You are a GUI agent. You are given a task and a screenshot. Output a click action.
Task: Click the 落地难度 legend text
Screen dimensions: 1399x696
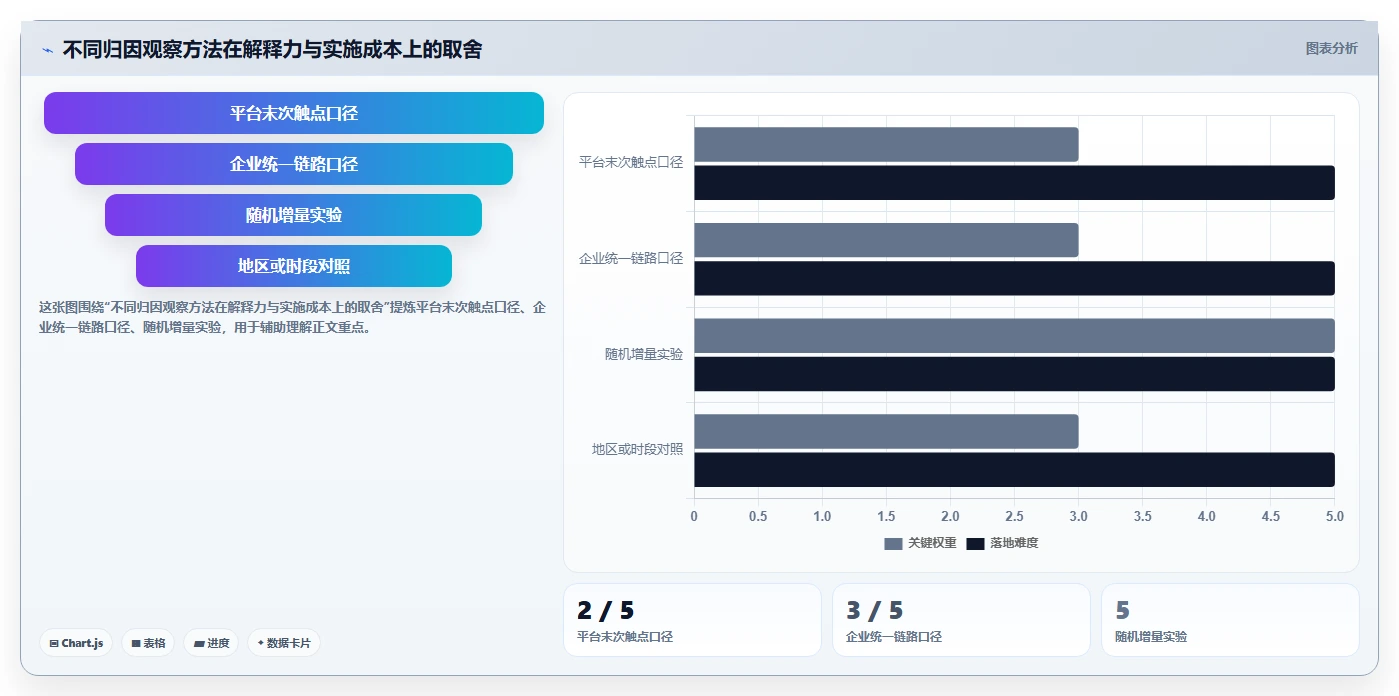click(x=1014, y=543)
